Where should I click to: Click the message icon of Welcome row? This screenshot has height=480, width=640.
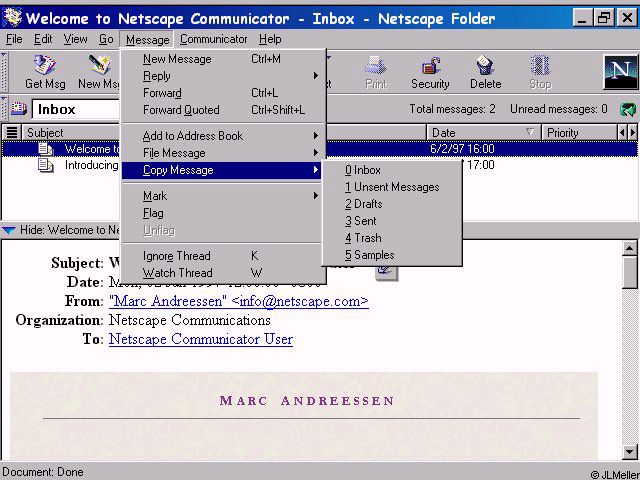click(x=46, y=149)
